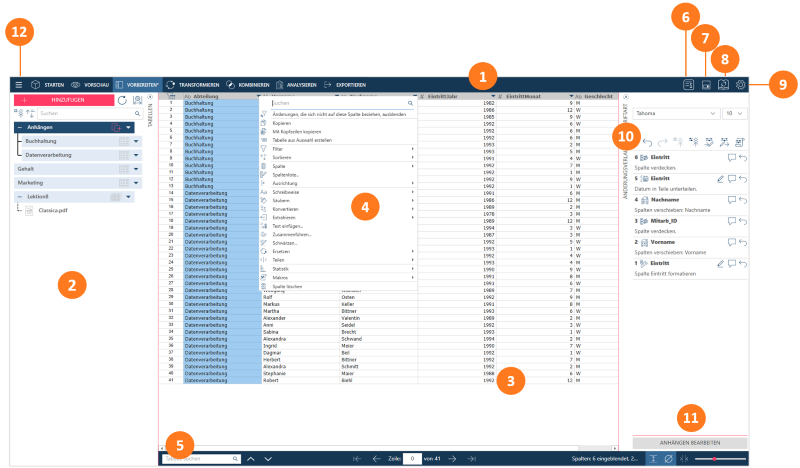Click the redo arrow in change history toolbar
Image resolution: width=800 pixels, height=468 pixels.
coord(661,143)
